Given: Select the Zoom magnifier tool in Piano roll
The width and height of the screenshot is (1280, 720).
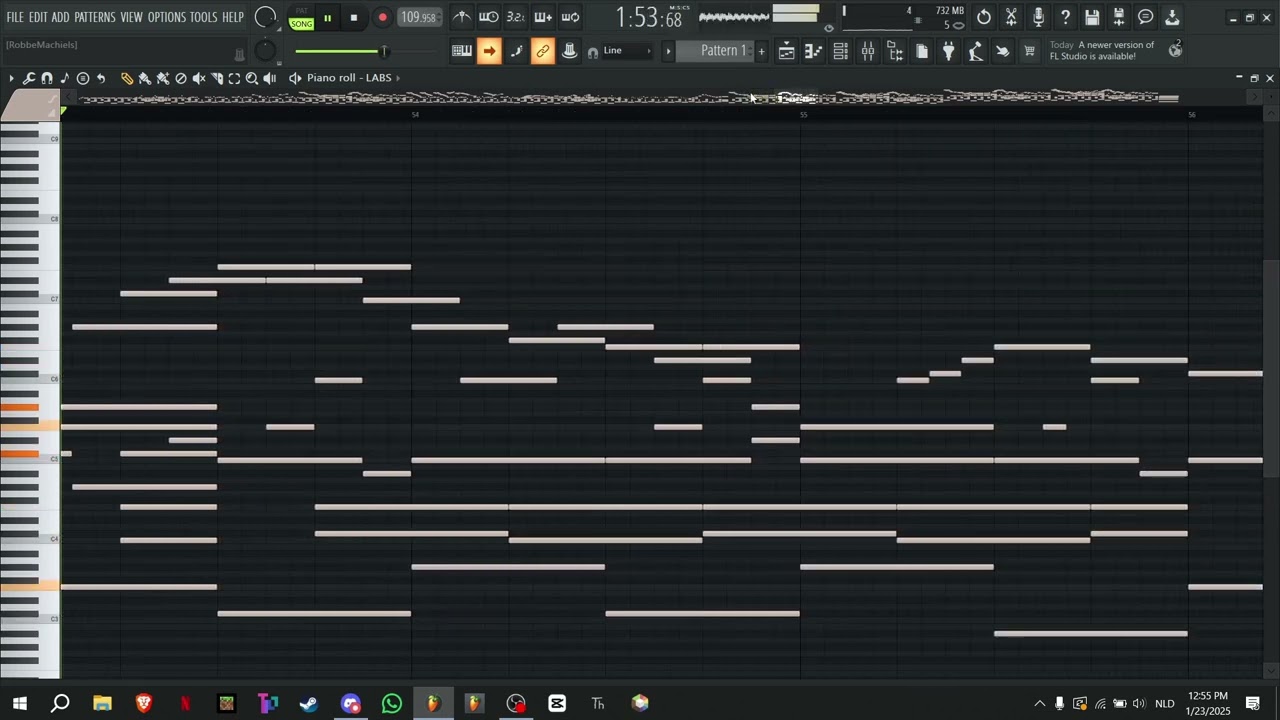Looking at the screenshot, I should coord(252,78).
